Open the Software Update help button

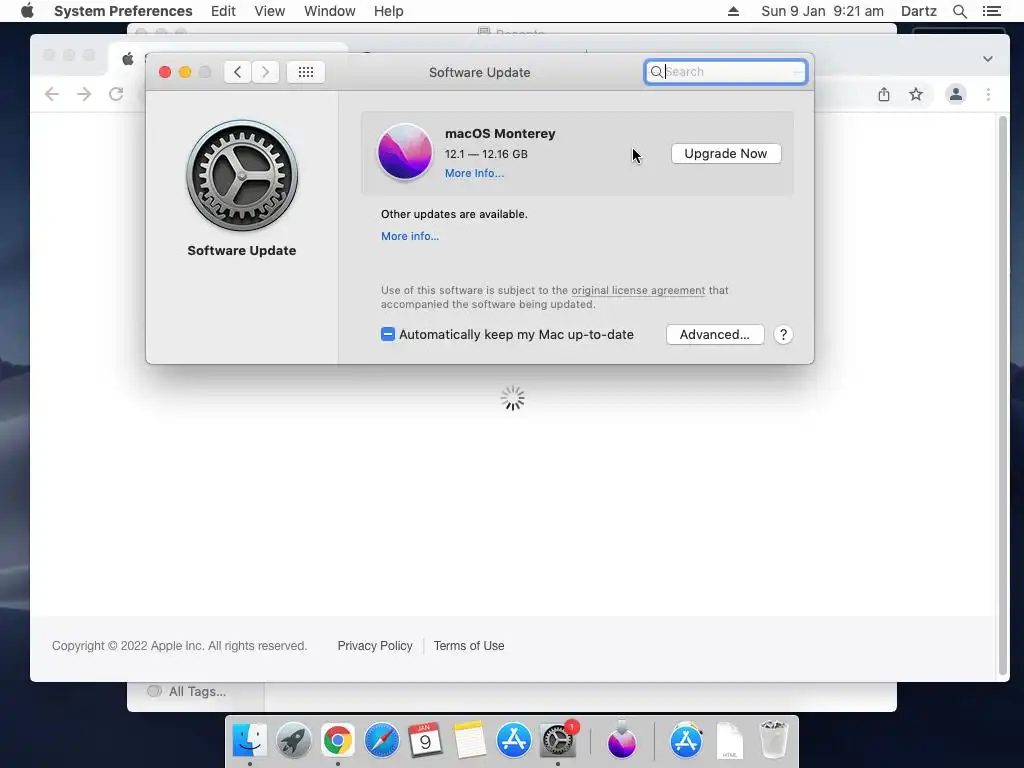tap(783, 334)
